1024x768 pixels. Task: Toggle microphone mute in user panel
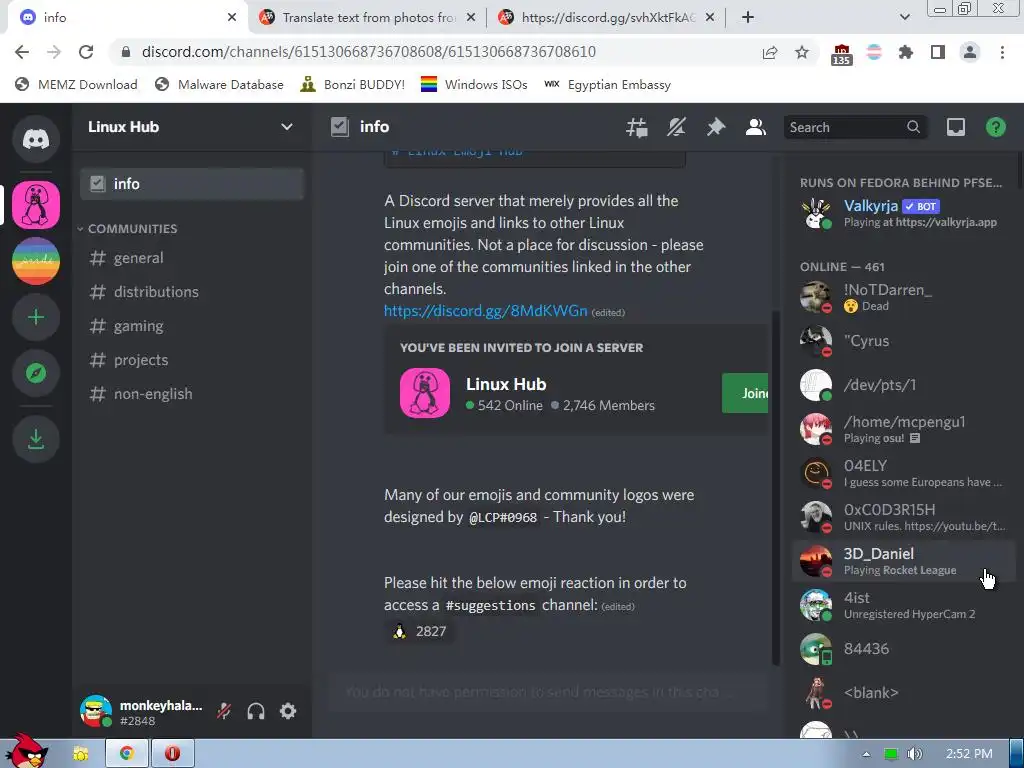click(x=224, y=711)
